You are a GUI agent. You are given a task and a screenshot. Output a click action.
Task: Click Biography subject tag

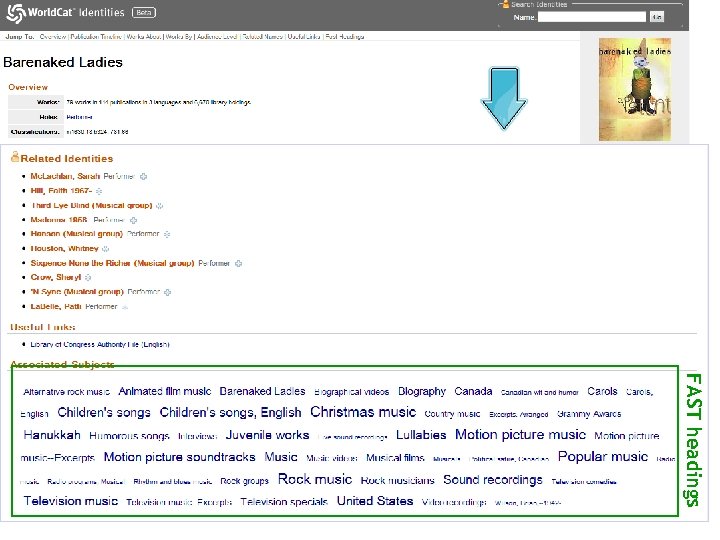422,391
